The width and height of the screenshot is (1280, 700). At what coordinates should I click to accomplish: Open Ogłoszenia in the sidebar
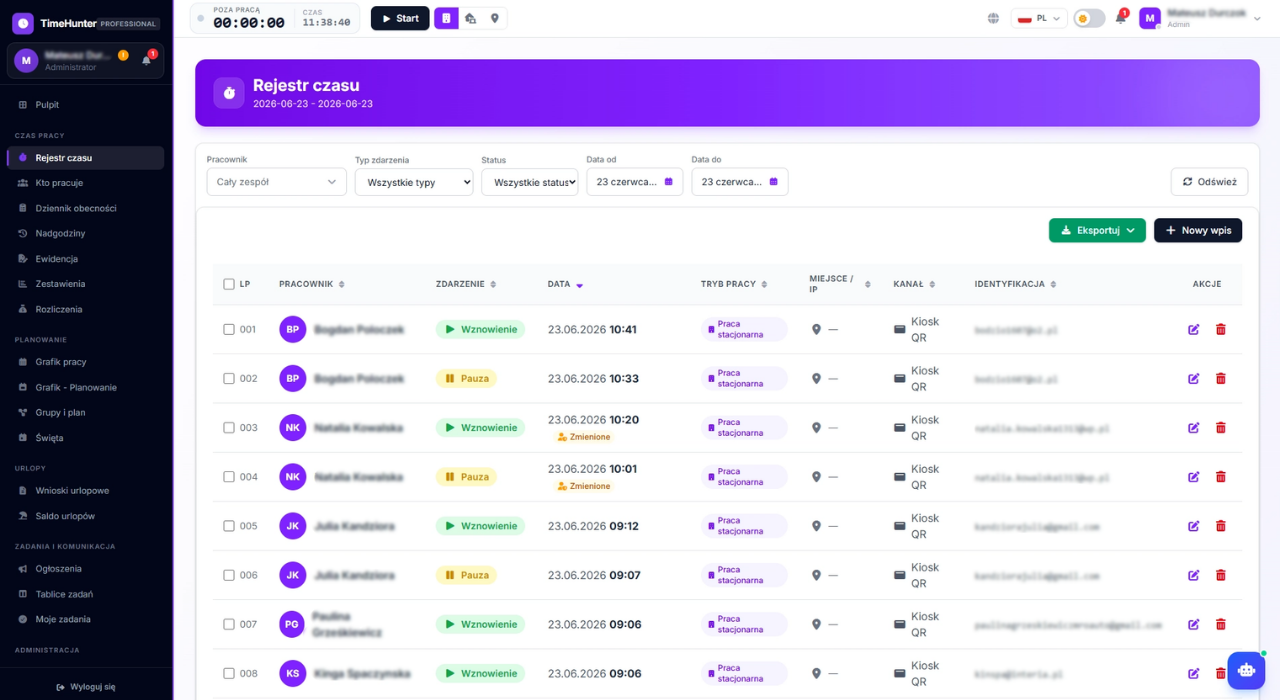(85, 568)
